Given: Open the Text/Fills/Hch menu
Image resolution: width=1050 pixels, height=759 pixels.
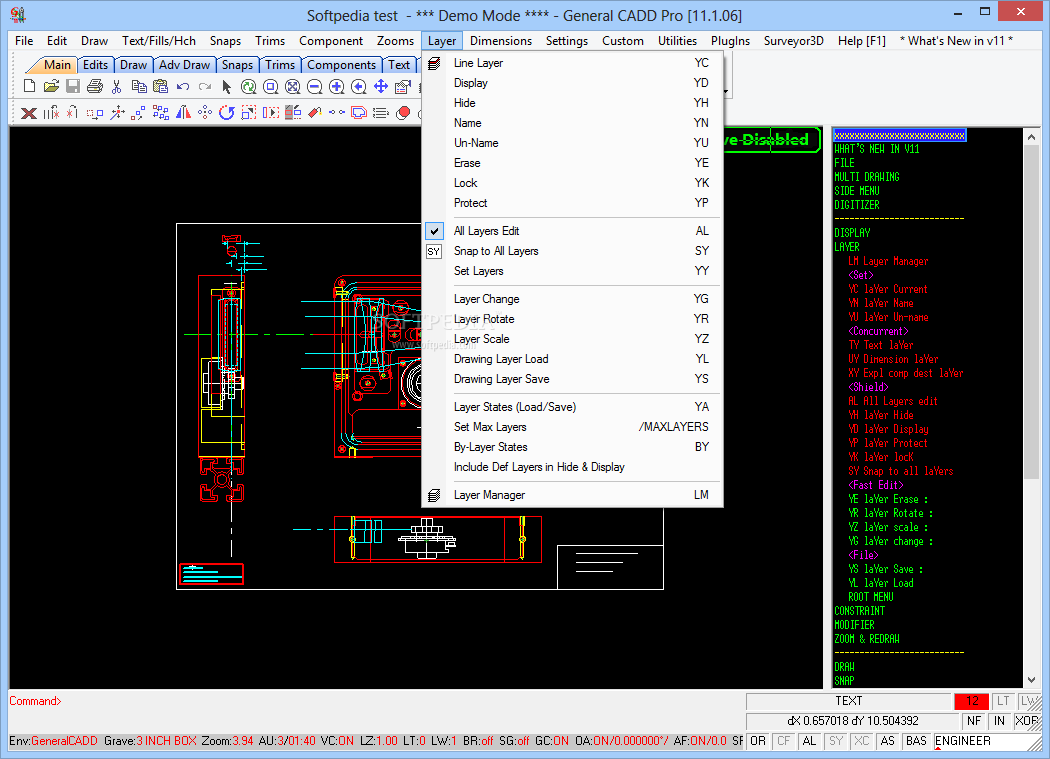Looking at the screenshot, I should (x=159, y=41).
